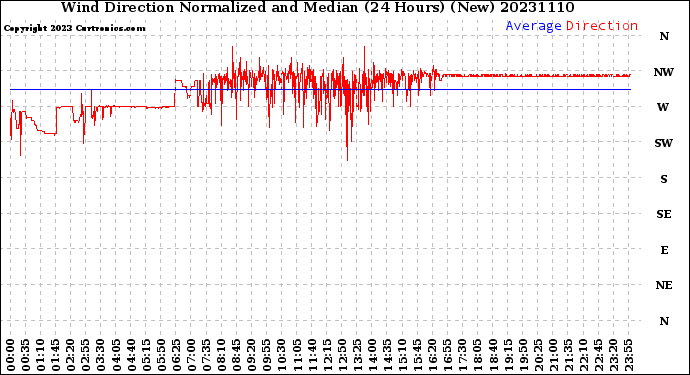Click the '05:15' time axis label
Screen dimensions: 690x375
click(x=147, y=355)
